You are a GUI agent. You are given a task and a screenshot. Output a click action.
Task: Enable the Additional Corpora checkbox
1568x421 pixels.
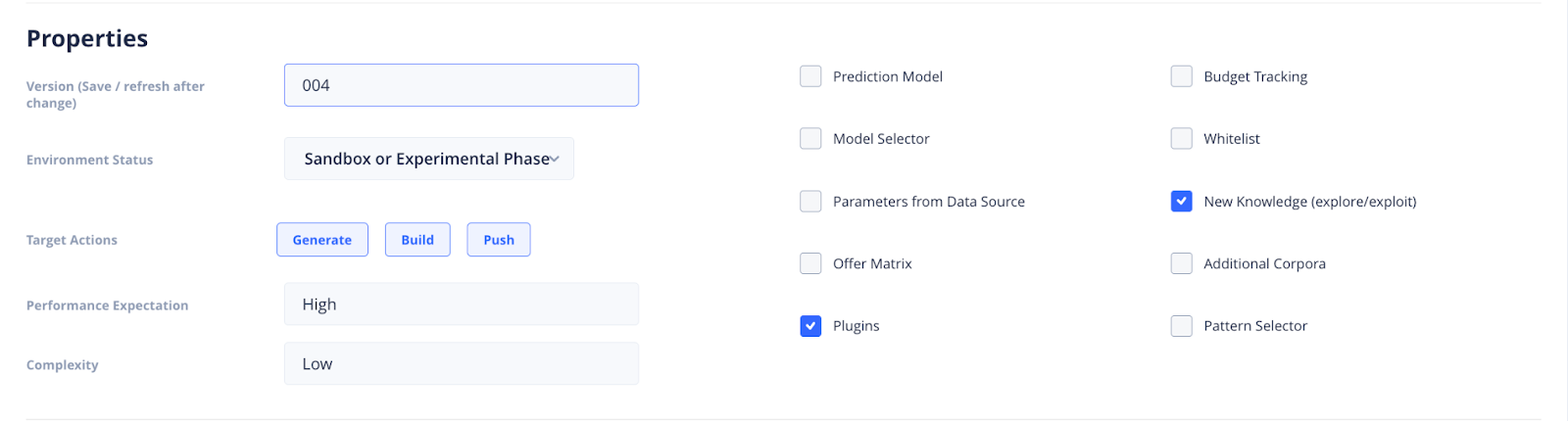1182,263
